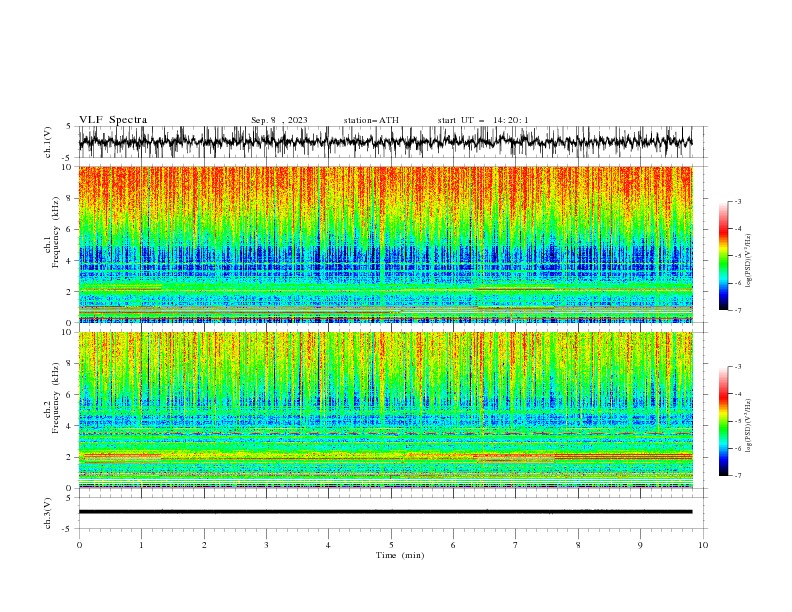Click inside the ch.2 spectrogram panel

pyautogui.click(x=385, y=410)
